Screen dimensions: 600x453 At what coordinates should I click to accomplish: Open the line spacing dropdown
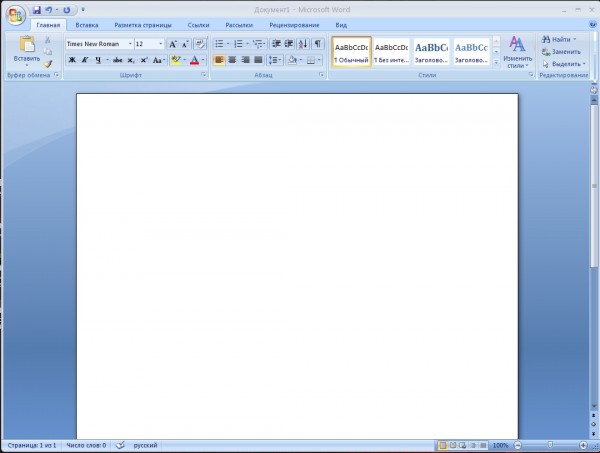click(x=275, y=60)
